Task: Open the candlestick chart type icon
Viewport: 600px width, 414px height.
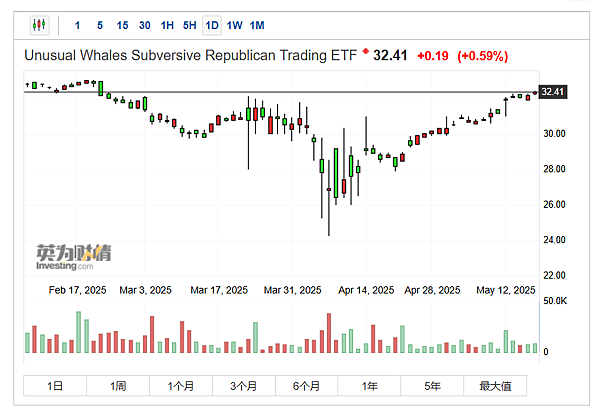Action: [39, 26]
